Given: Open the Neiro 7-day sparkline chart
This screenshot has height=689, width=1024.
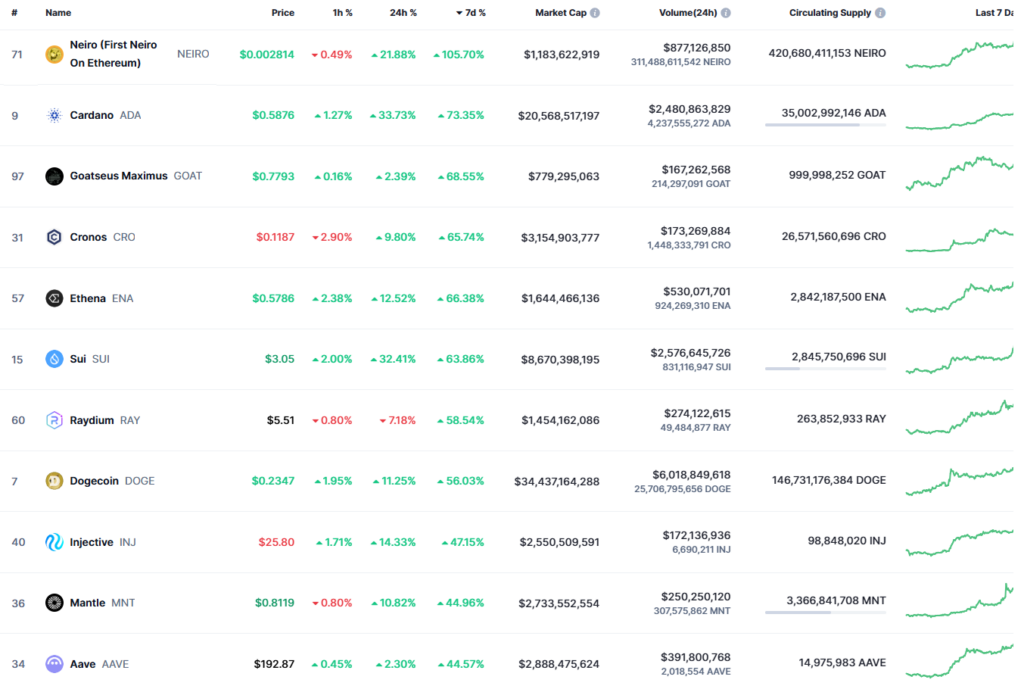Looking at the screenshot, I should click(x=959, y=55).
